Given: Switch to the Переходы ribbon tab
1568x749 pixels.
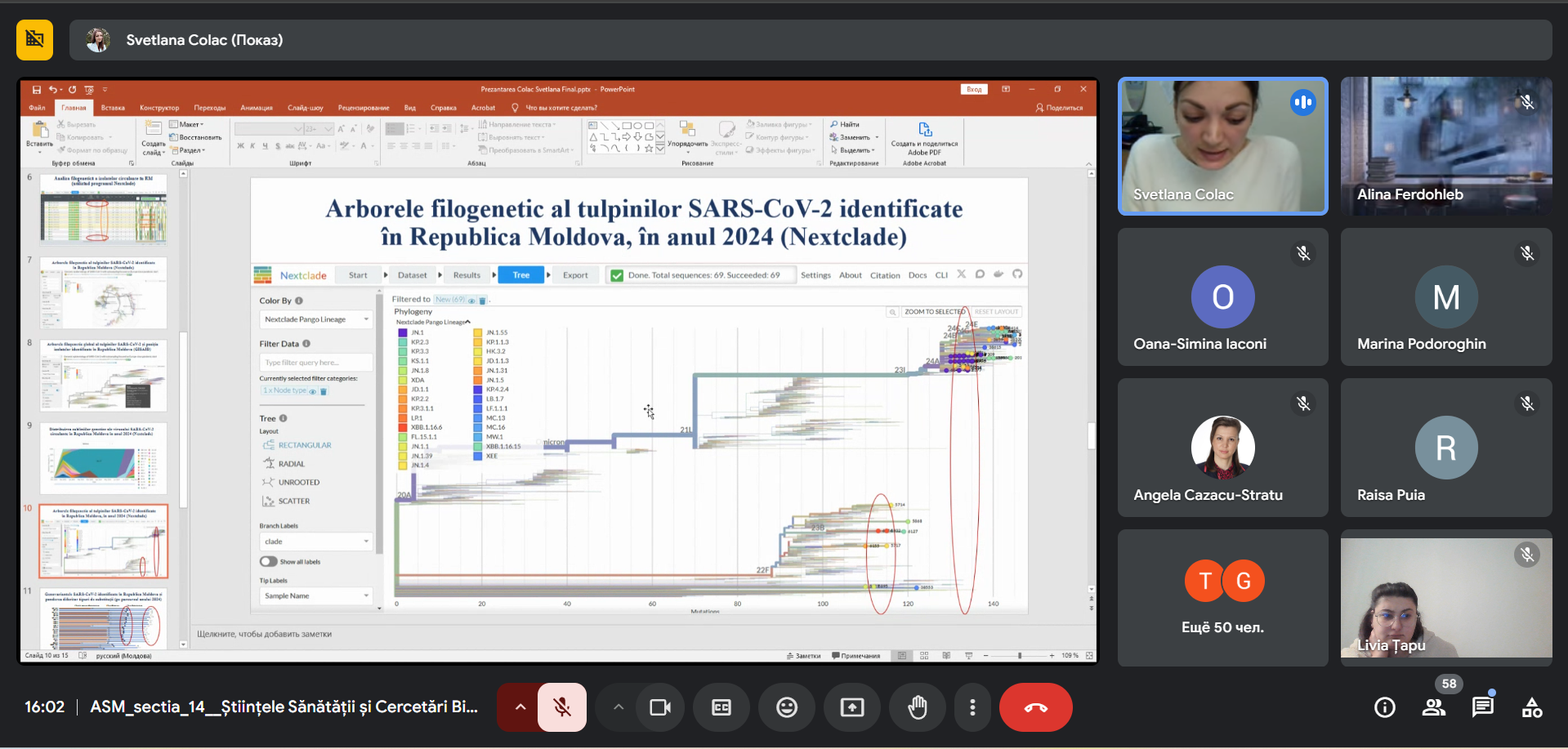Looking at the screenshot, I should (x=210, y=108).
